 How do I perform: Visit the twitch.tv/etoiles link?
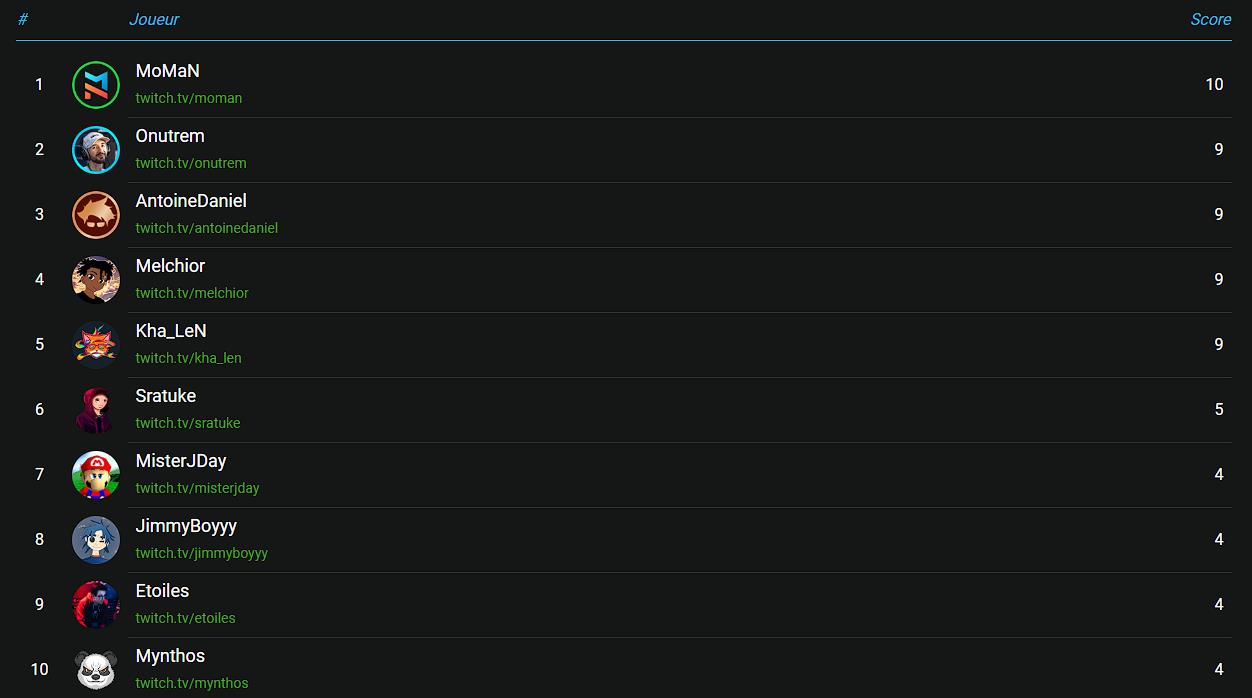pos(186,618)
